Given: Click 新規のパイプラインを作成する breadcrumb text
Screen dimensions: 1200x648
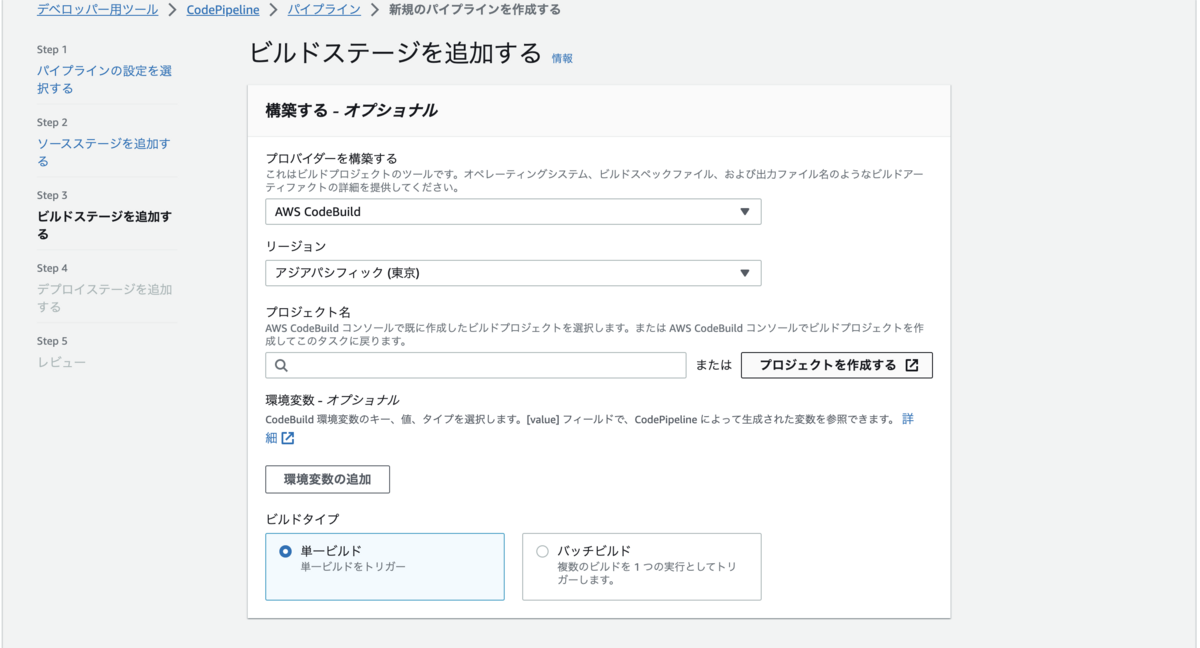Looking at the screenshot, I should point(475,9).
